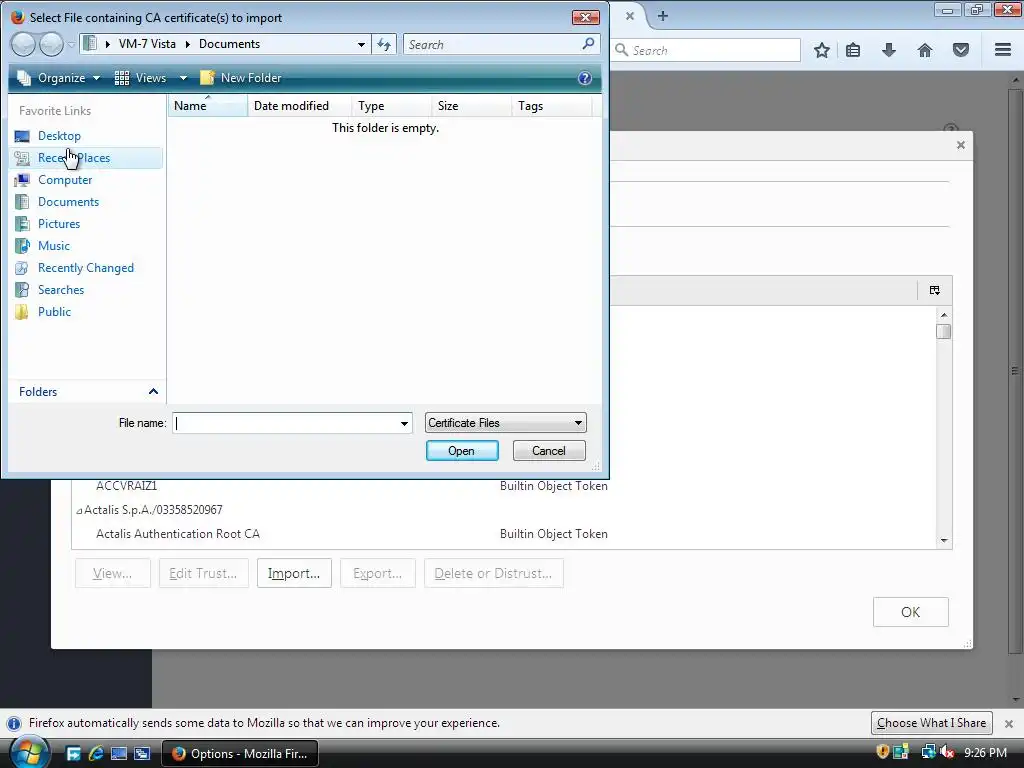1024x768 pixels.
Task: Click the Show Desktop quick launch icon
Action: (119, 754)
